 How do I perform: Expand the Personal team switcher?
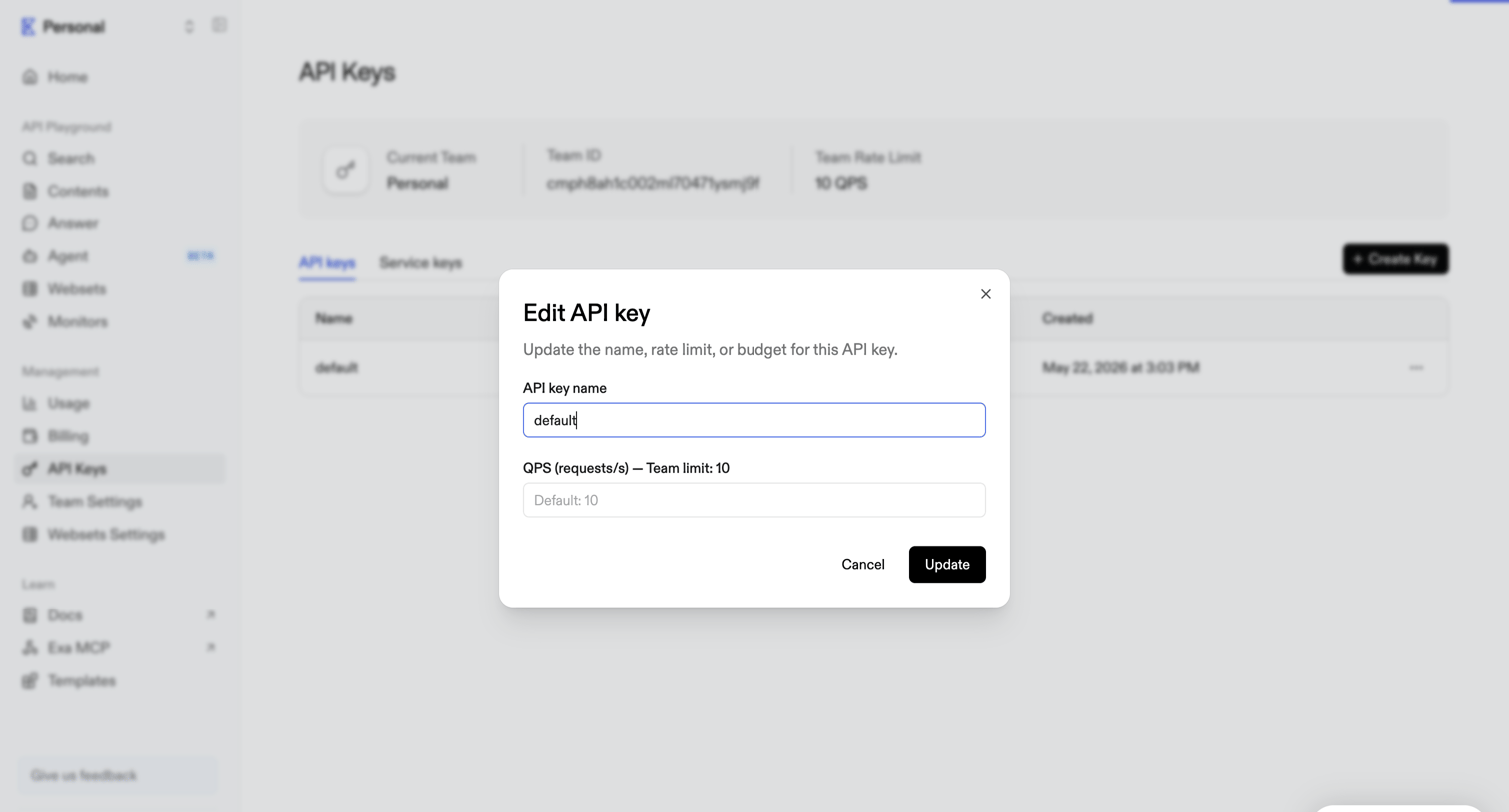point(189,27)
